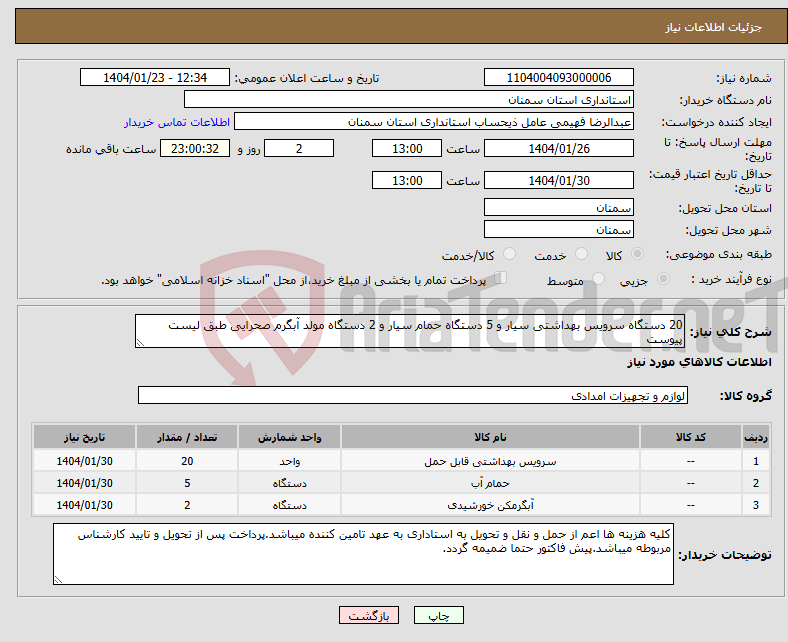
Task: Click the چاپ (print) button
Action: [438, 615]
